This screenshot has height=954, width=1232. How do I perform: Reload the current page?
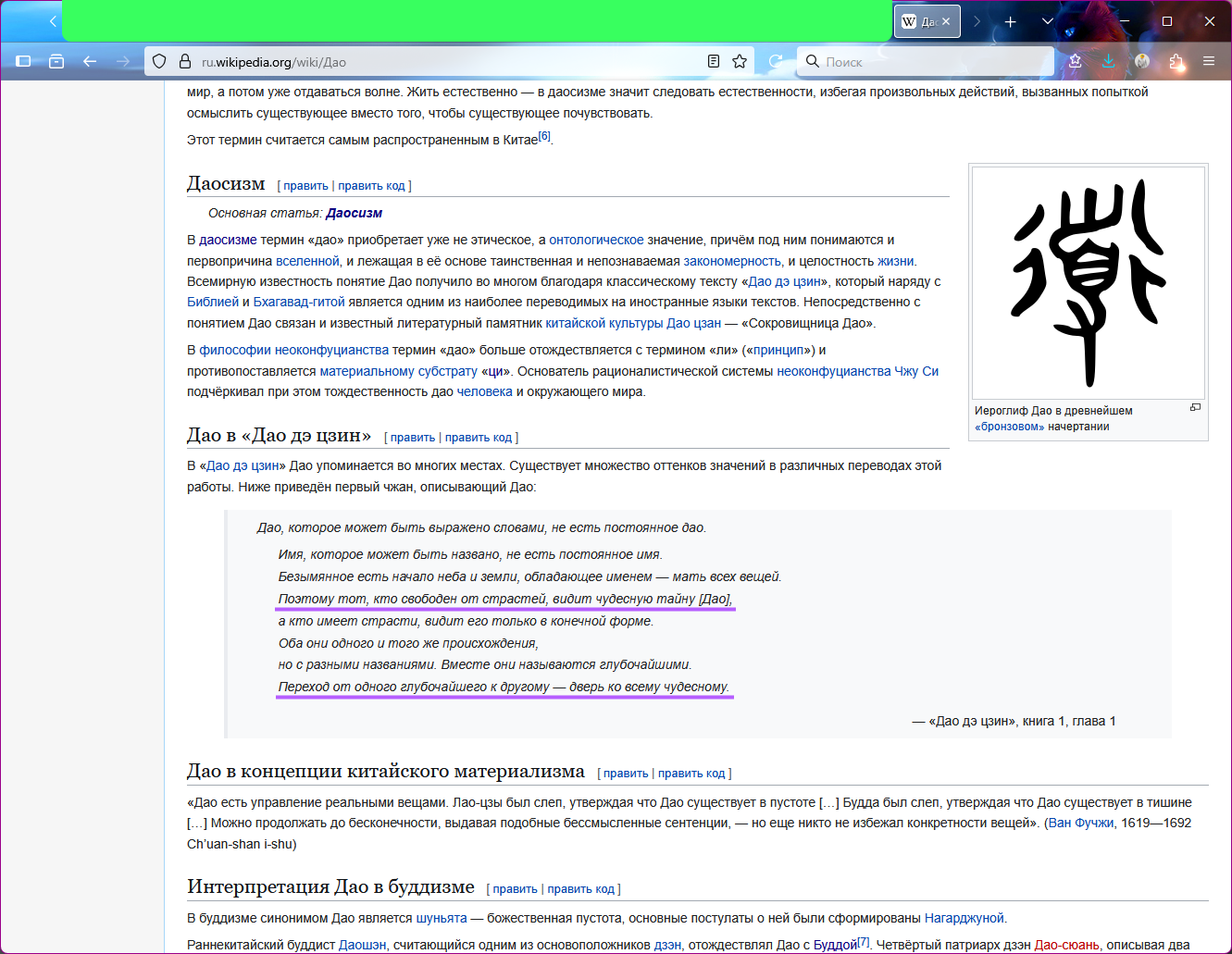point(776,61)
